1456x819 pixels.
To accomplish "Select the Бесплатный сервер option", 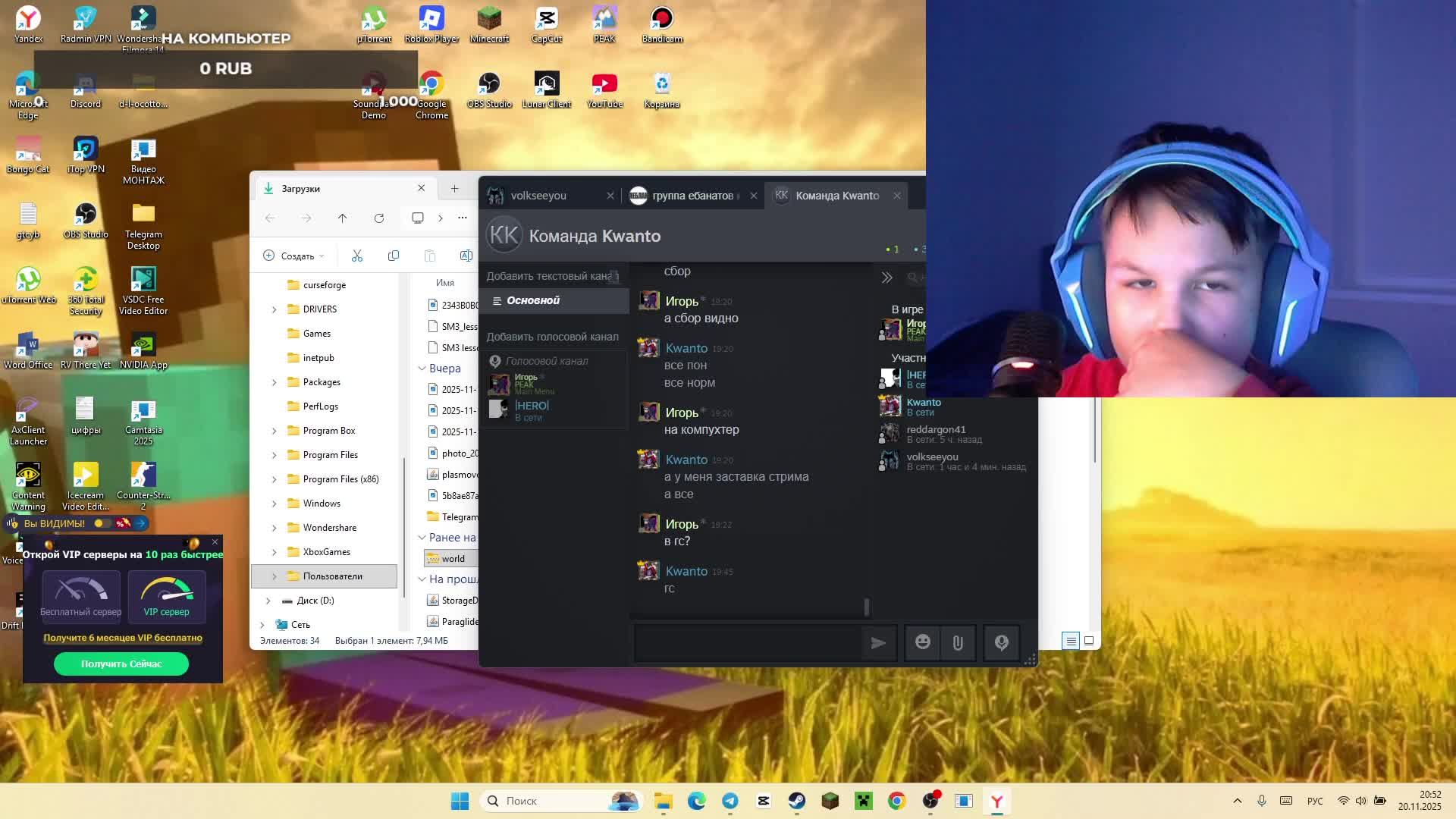I will (x=80, y=597).
